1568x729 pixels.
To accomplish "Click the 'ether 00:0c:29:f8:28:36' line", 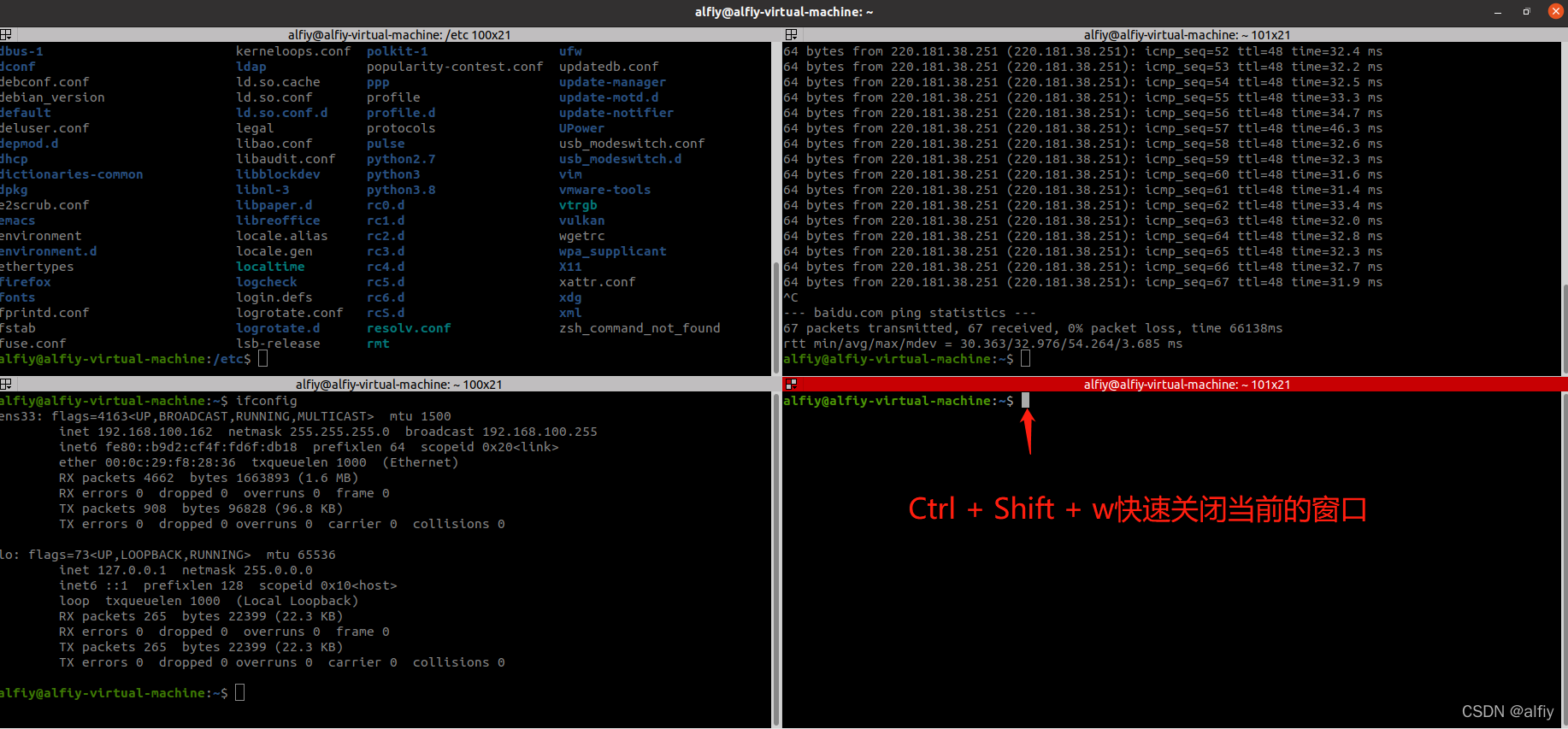I will [259, 462].
